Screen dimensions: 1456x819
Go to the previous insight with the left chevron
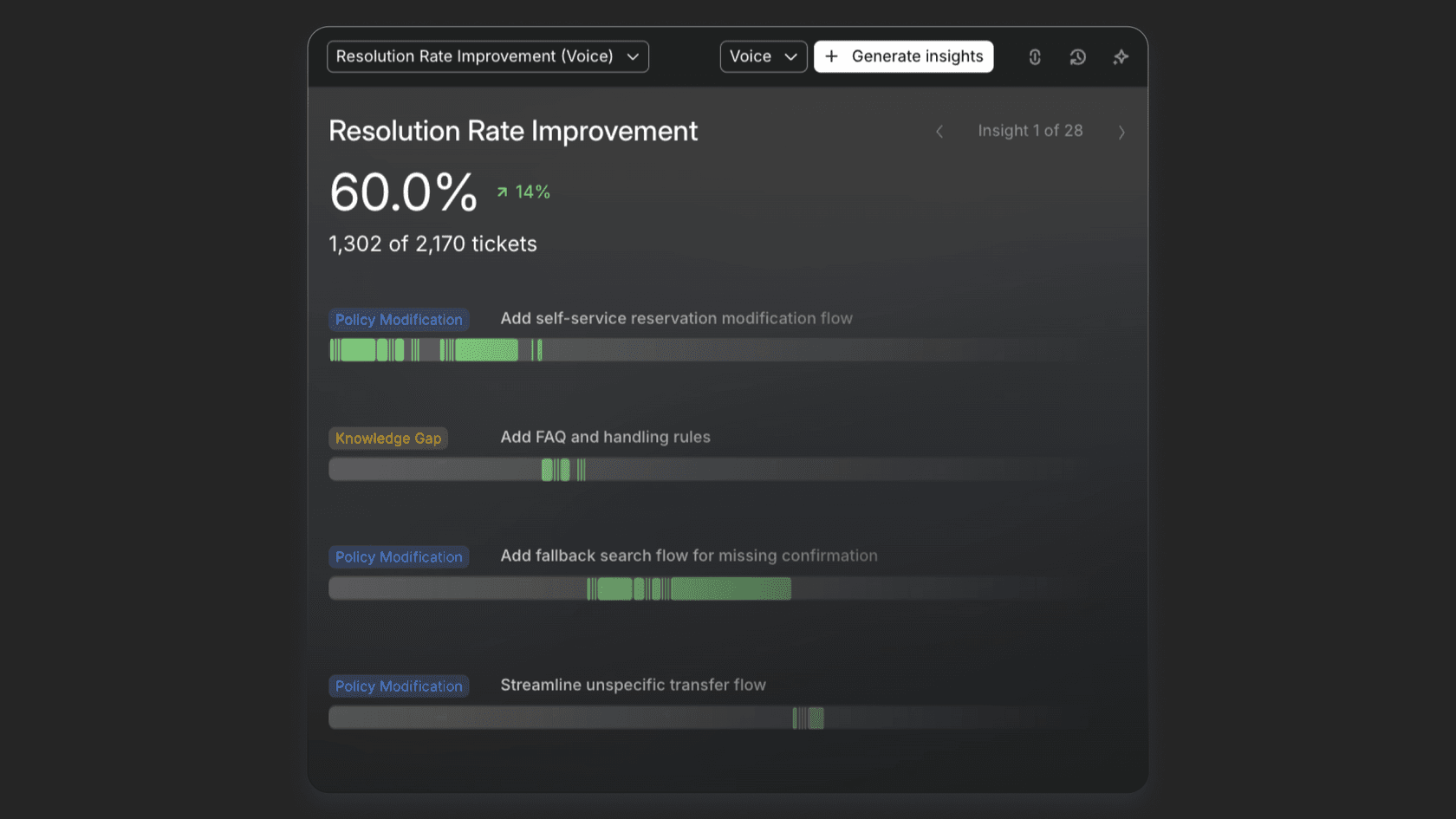point(939,132)
